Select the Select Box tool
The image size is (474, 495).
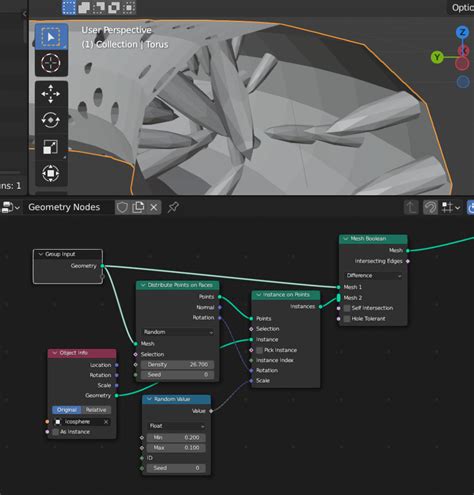tap(51, 37)
